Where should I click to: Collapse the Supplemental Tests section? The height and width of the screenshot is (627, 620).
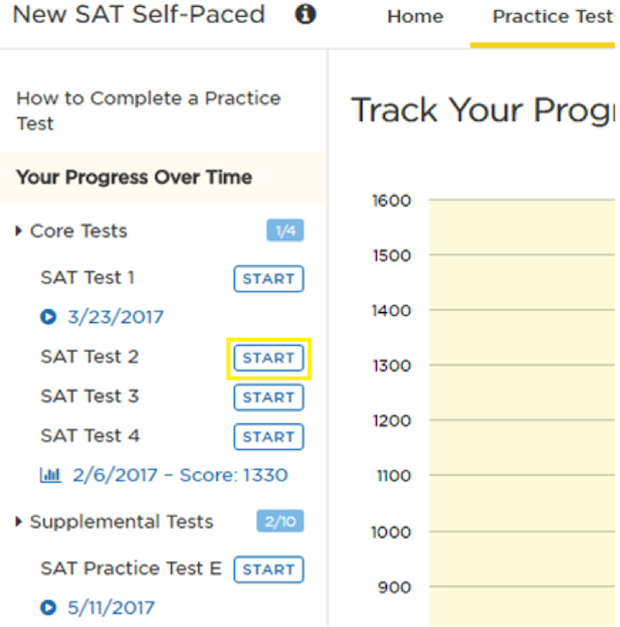19,522
